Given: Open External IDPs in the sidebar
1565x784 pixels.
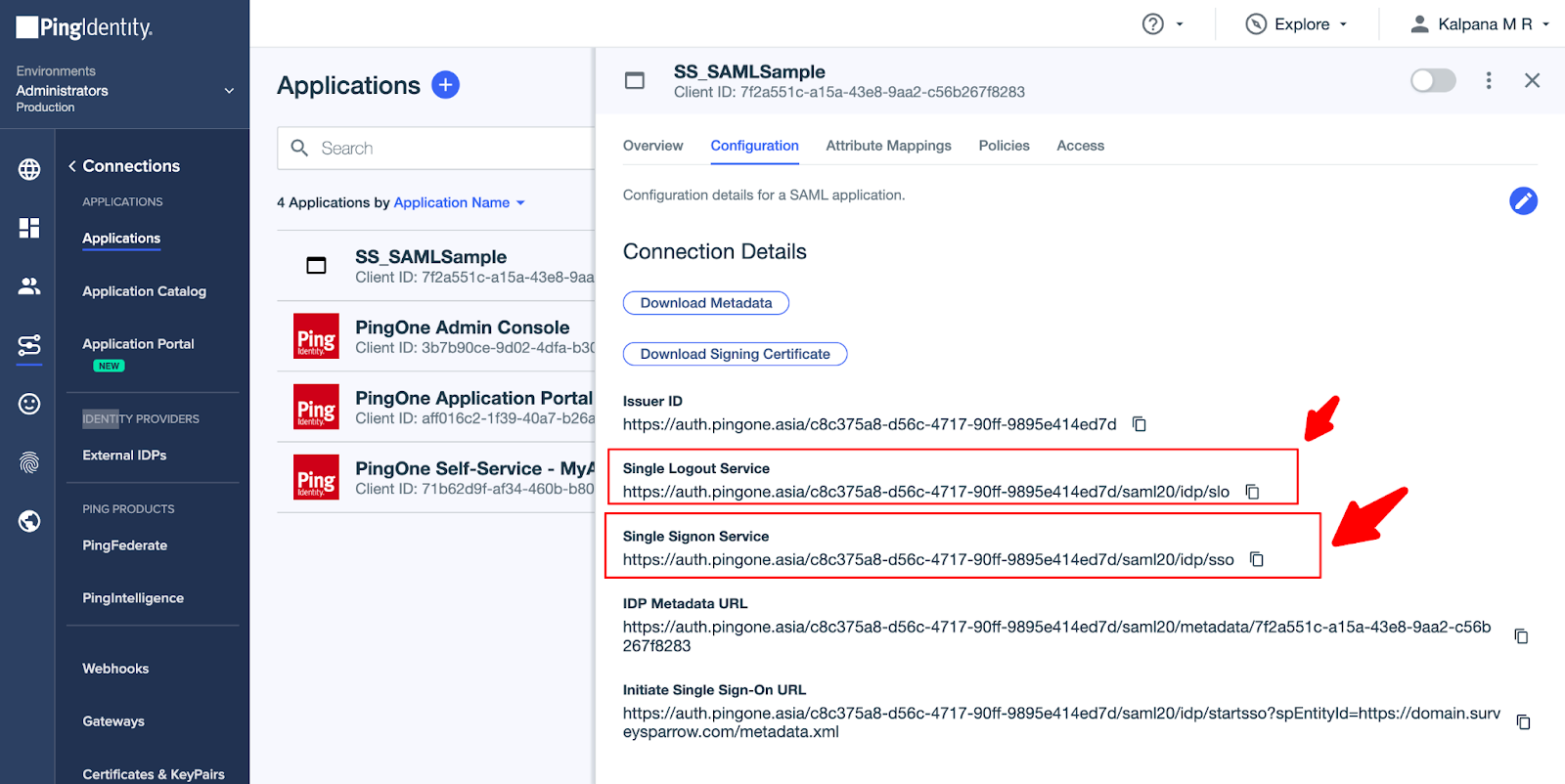Looking at the screenshot, I should 124,456.
